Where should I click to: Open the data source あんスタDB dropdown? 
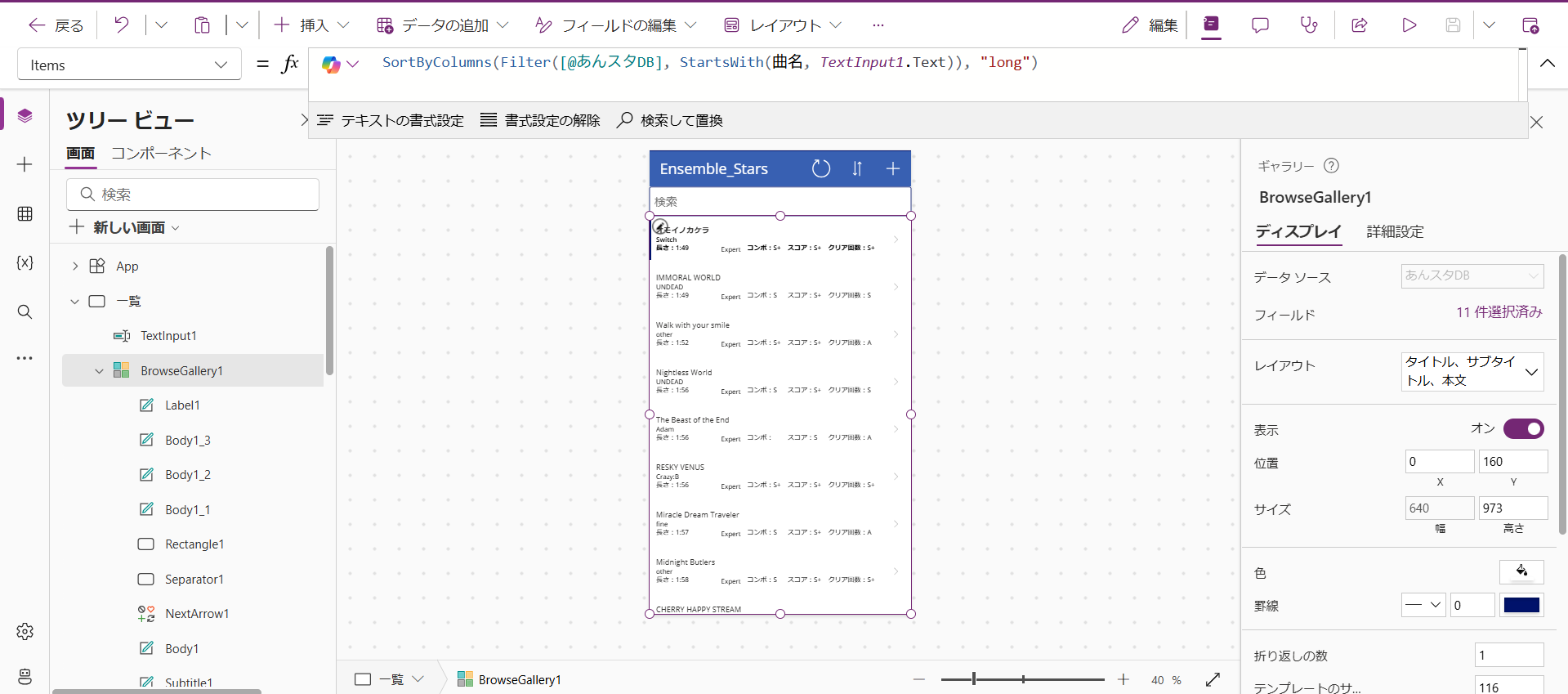[1472, 276]
